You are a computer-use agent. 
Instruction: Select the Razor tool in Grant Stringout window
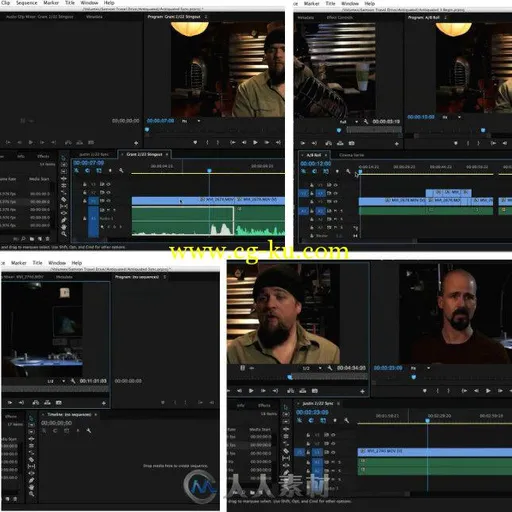tap(64, 199)
